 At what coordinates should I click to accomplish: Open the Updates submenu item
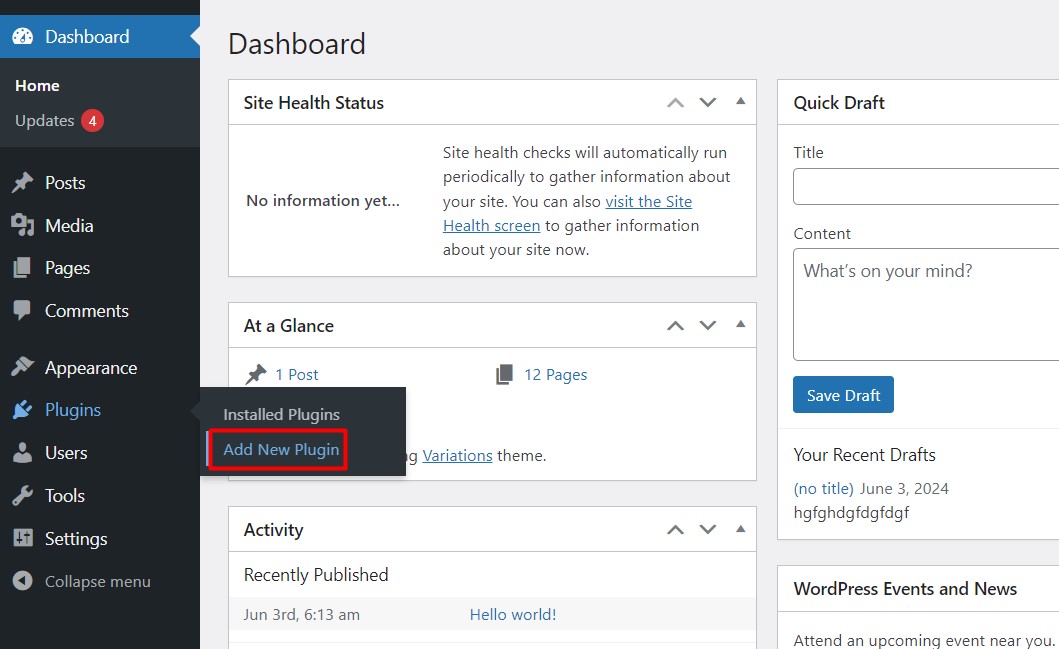pos(45,121)
